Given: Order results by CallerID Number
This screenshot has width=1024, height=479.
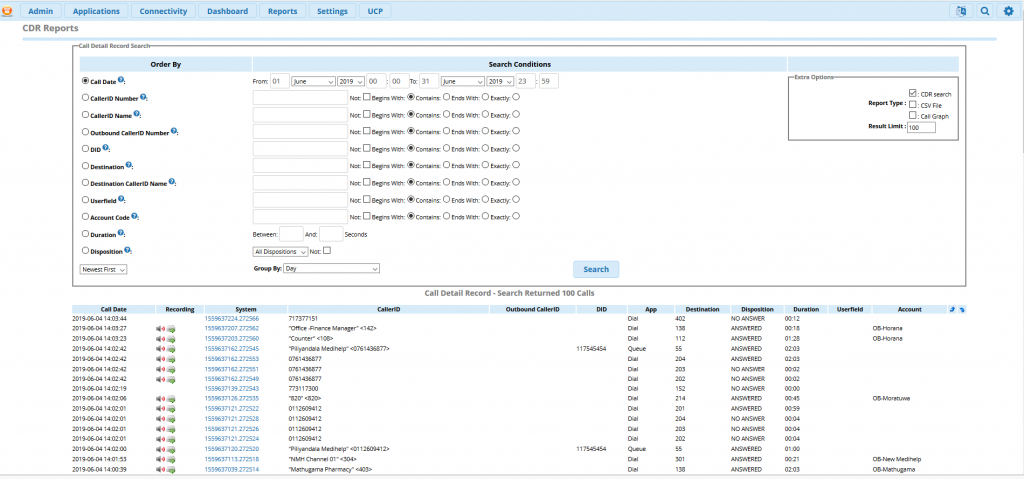Looking at the screenshot, I should (x=85, y=98).
